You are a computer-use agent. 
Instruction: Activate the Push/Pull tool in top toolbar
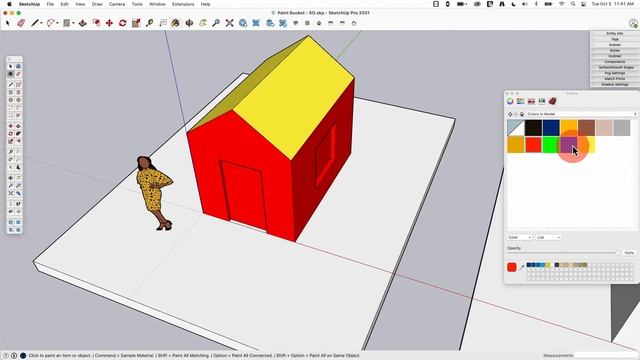coord(82,23)
